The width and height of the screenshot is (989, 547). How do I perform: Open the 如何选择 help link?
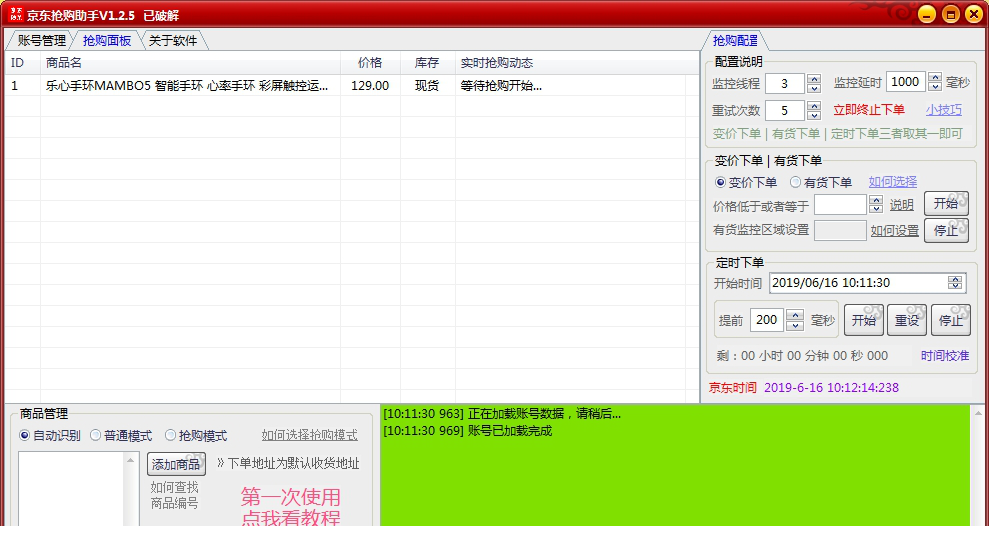tap(892, 182)
